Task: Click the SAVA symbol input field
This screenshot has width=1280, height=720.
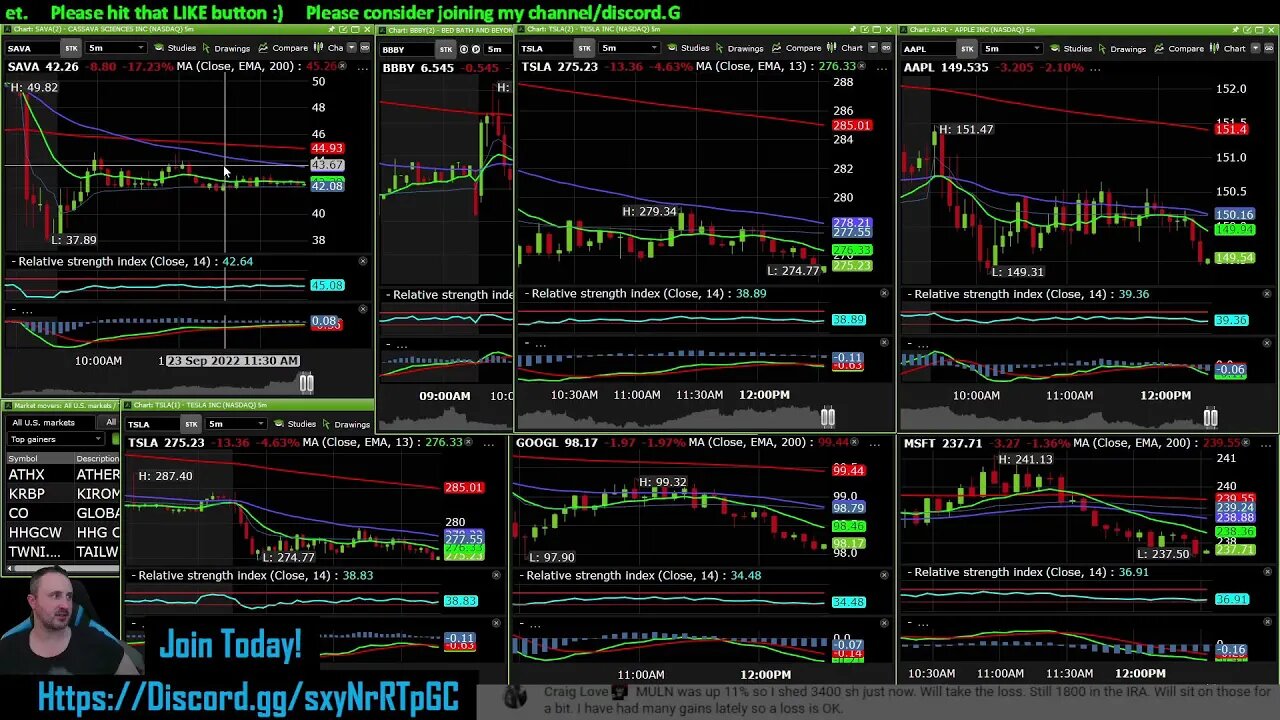Action: coord(32,48)
